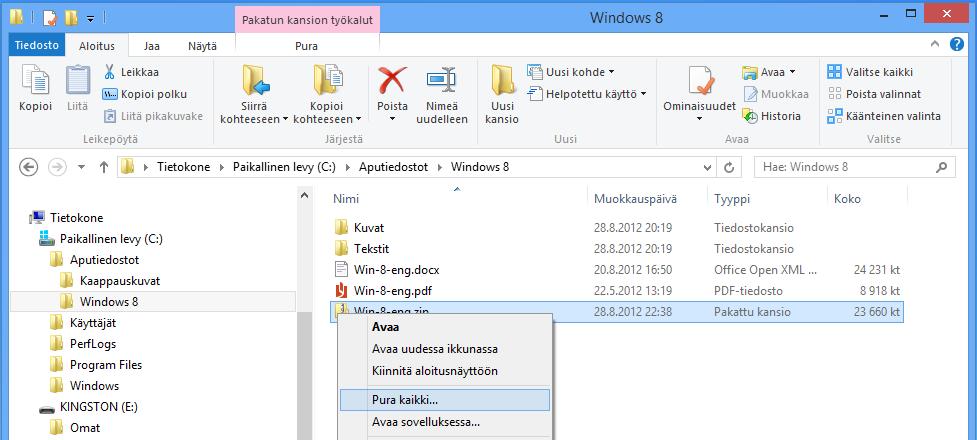
Task: Switch to the Näytä tab
Action: (x=203, y=46)
